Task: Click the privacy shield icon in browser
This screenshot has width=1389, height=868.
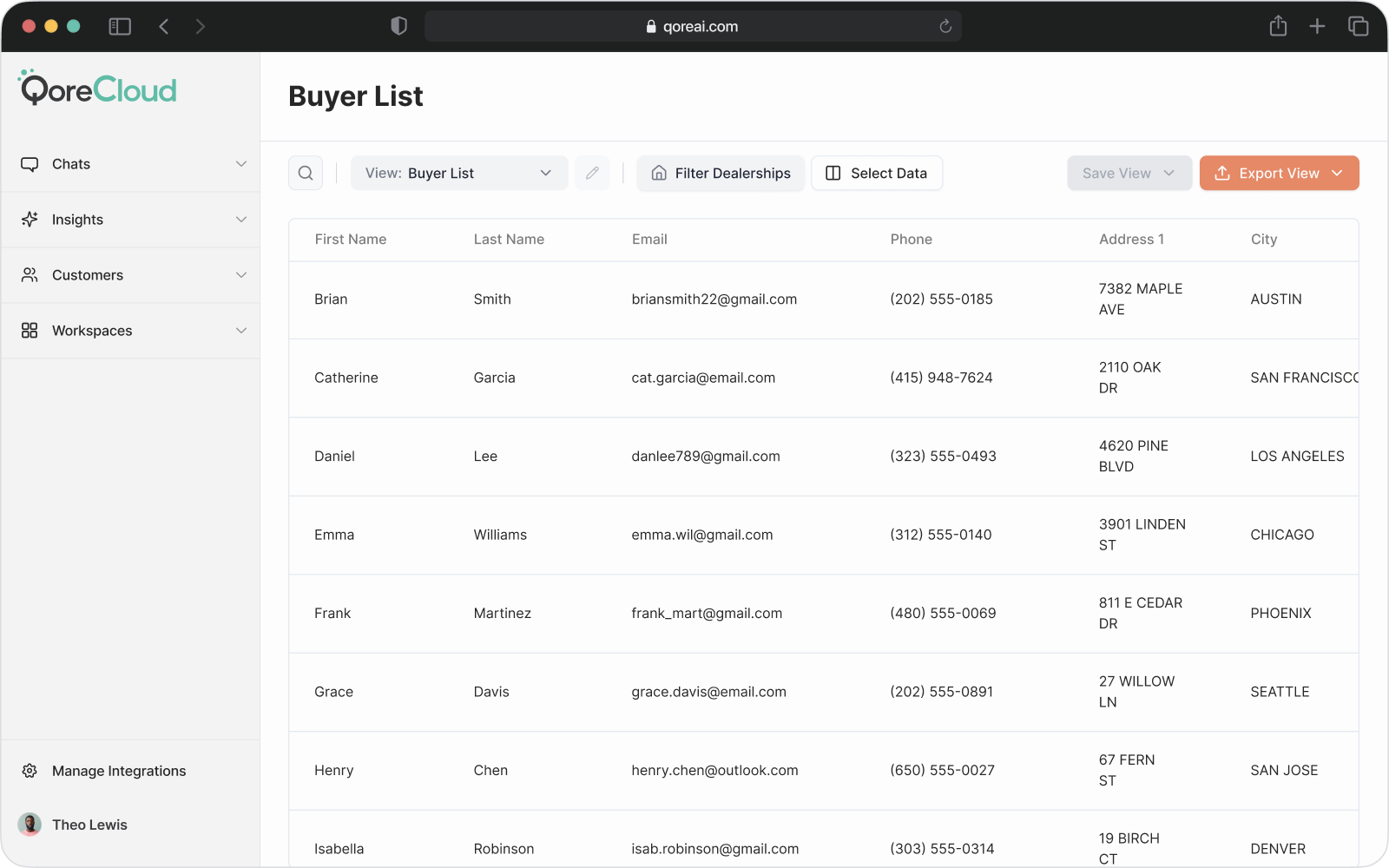Action: click(x=398, y=26)
